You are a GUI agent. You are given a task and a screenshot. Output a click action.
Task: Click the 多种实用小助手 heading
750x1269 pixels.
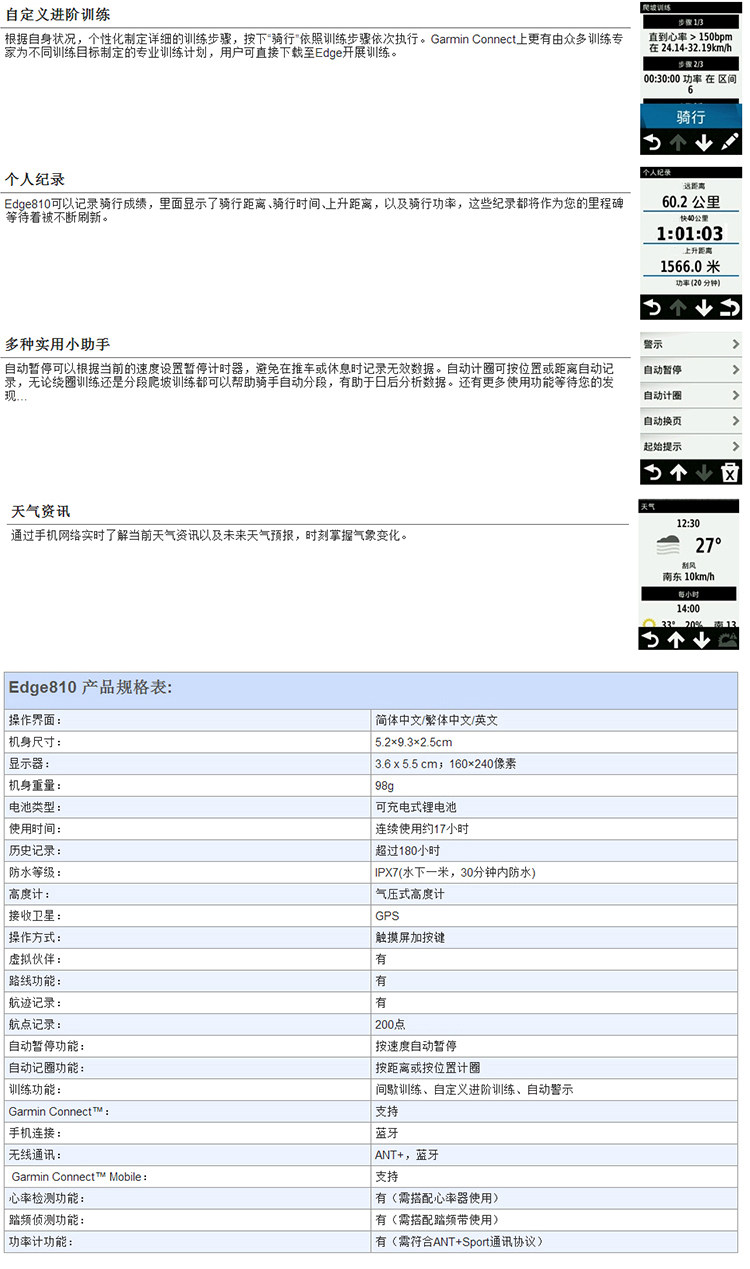click(58, 344)
